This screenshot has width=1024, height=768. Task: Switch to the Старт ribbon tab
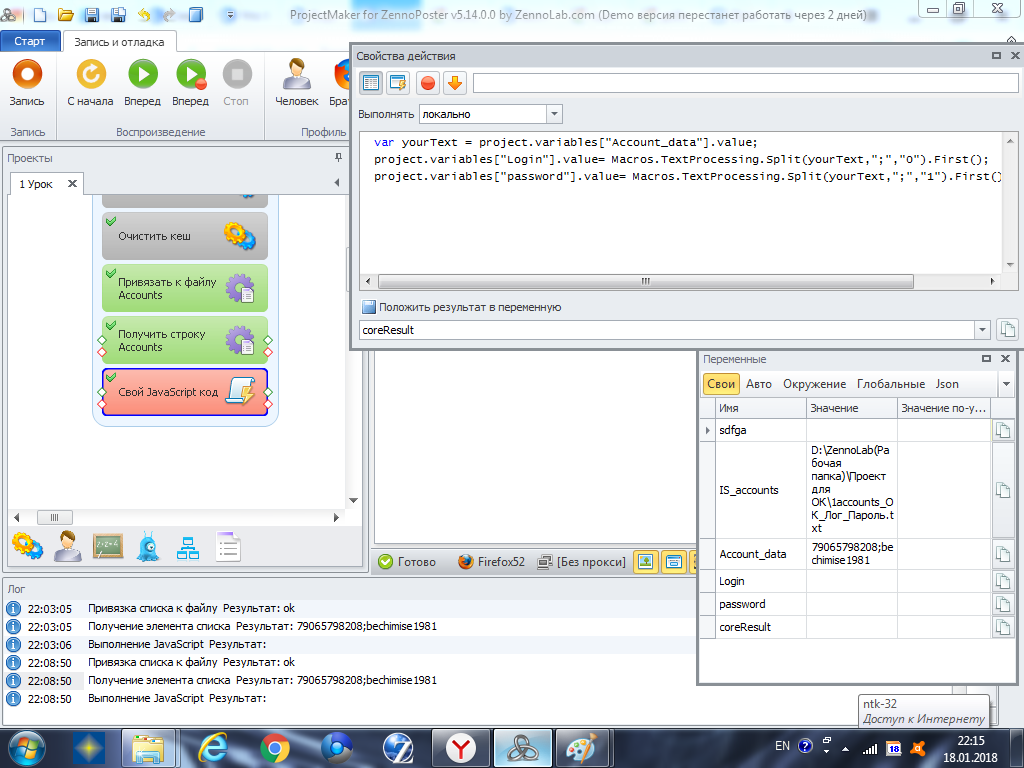[x=30, y=41]
